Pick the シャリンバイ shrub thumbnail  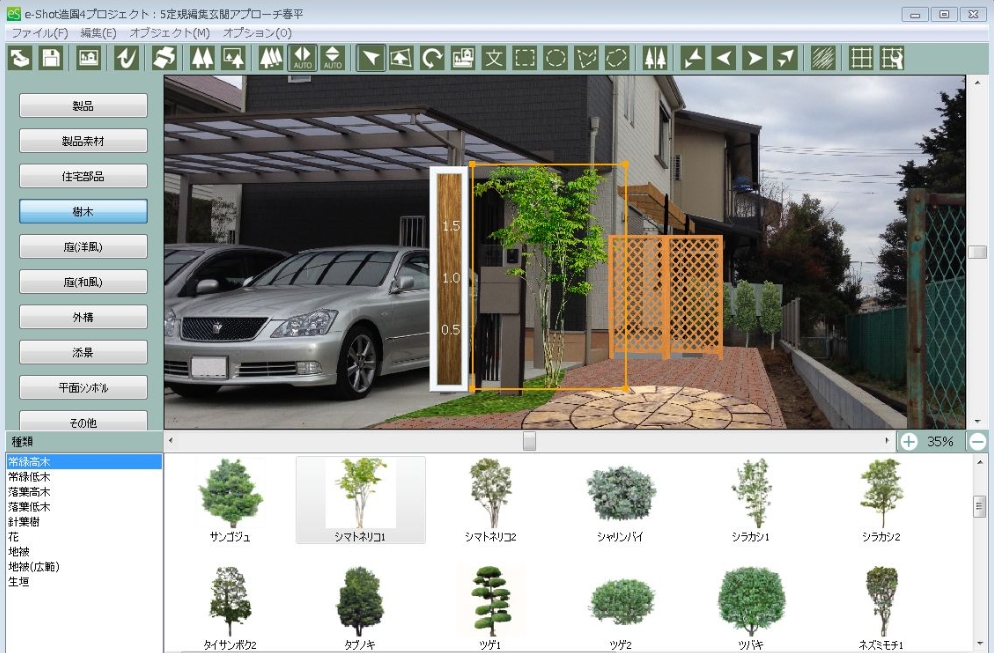[621, 500]
